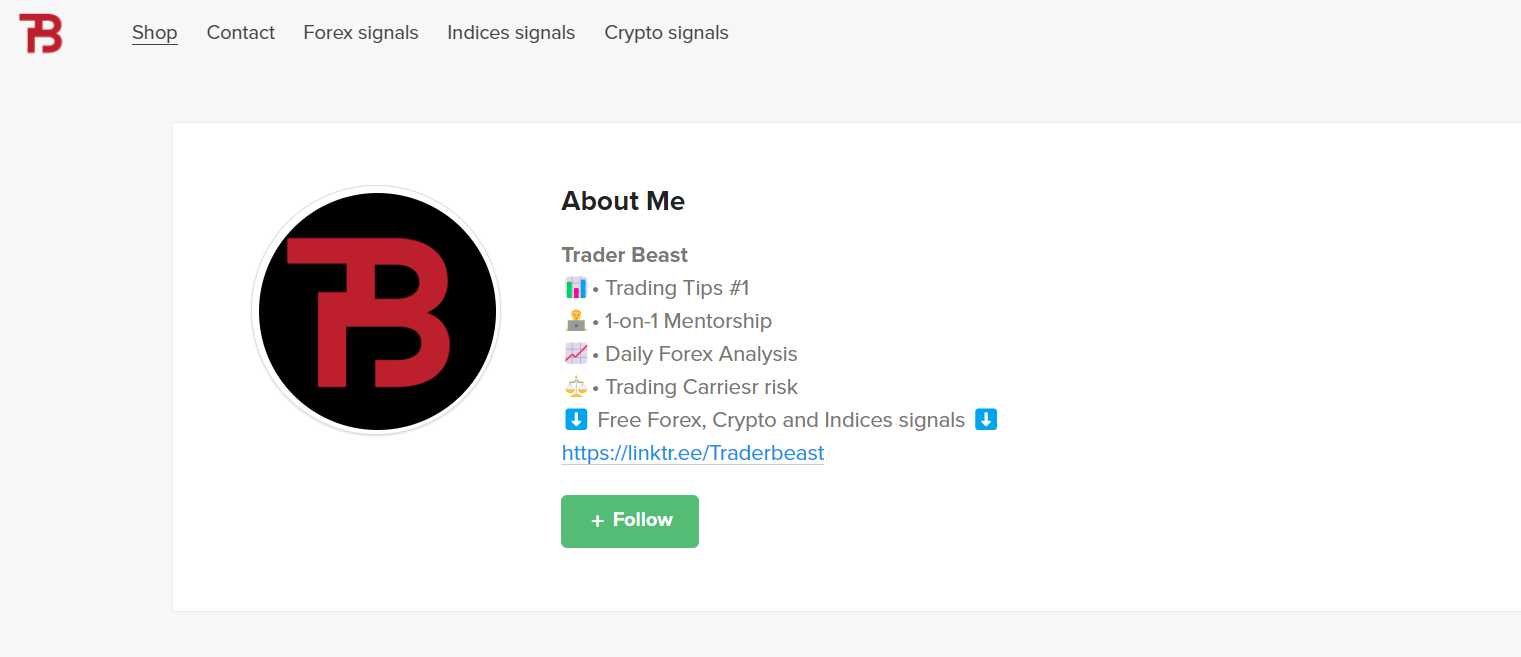Click the circular Trader Beast profile picture
1521x657 pixels.
coord(377,311)
